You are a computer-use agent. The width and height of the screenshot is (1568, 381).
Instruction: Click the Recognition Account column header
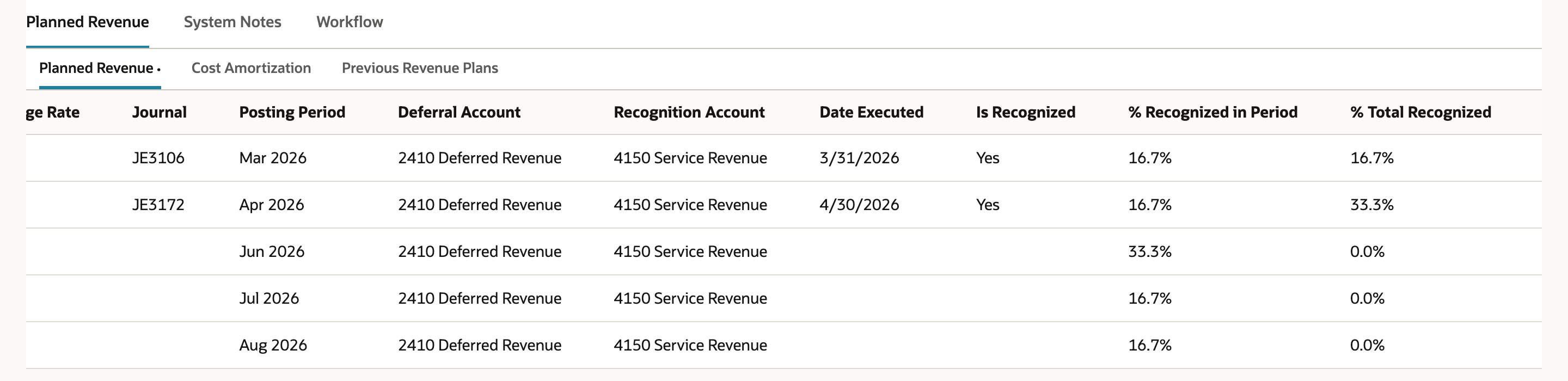[x=689, y=113]
